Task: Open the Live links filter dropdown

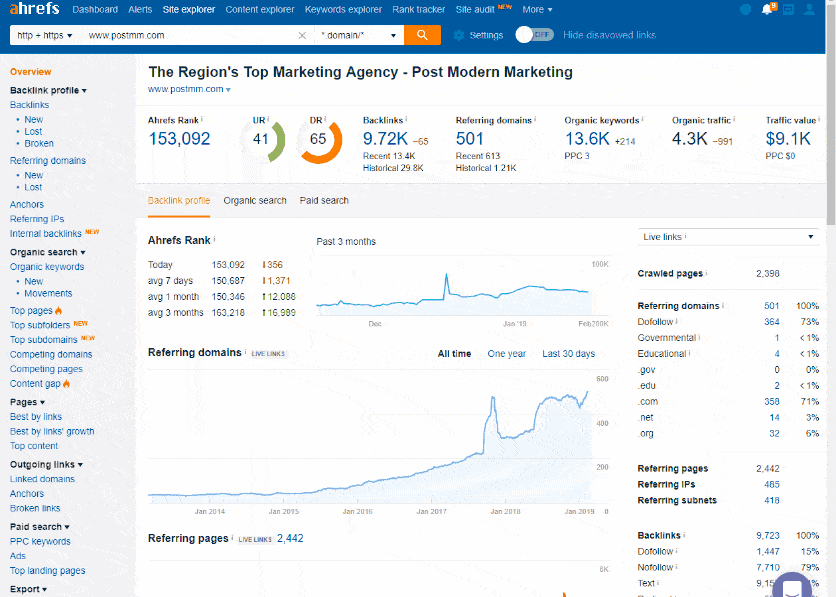Action: point(728,236)
